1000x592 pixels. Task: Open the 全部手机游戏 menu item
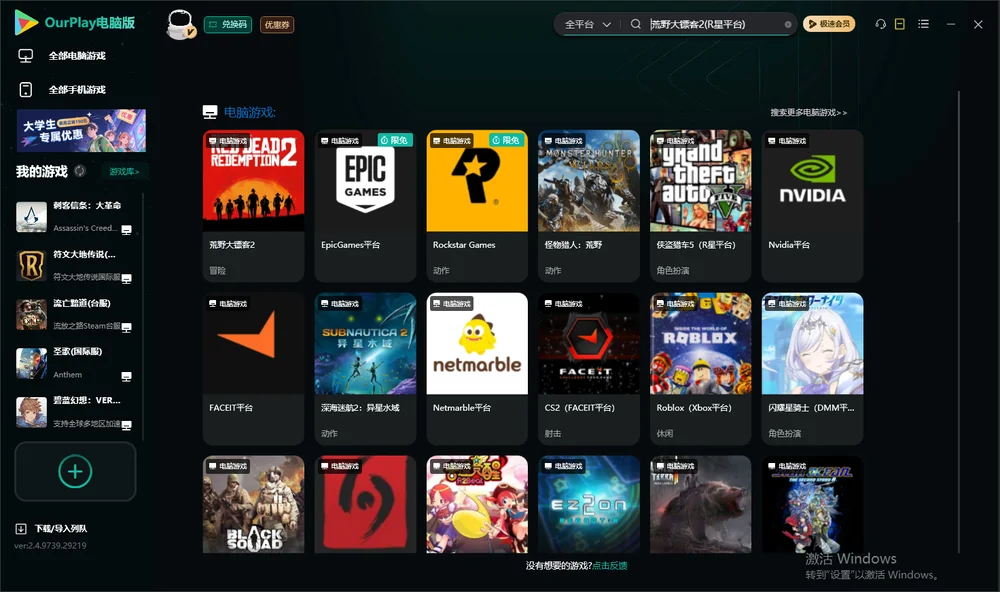(x=77, y=90)
